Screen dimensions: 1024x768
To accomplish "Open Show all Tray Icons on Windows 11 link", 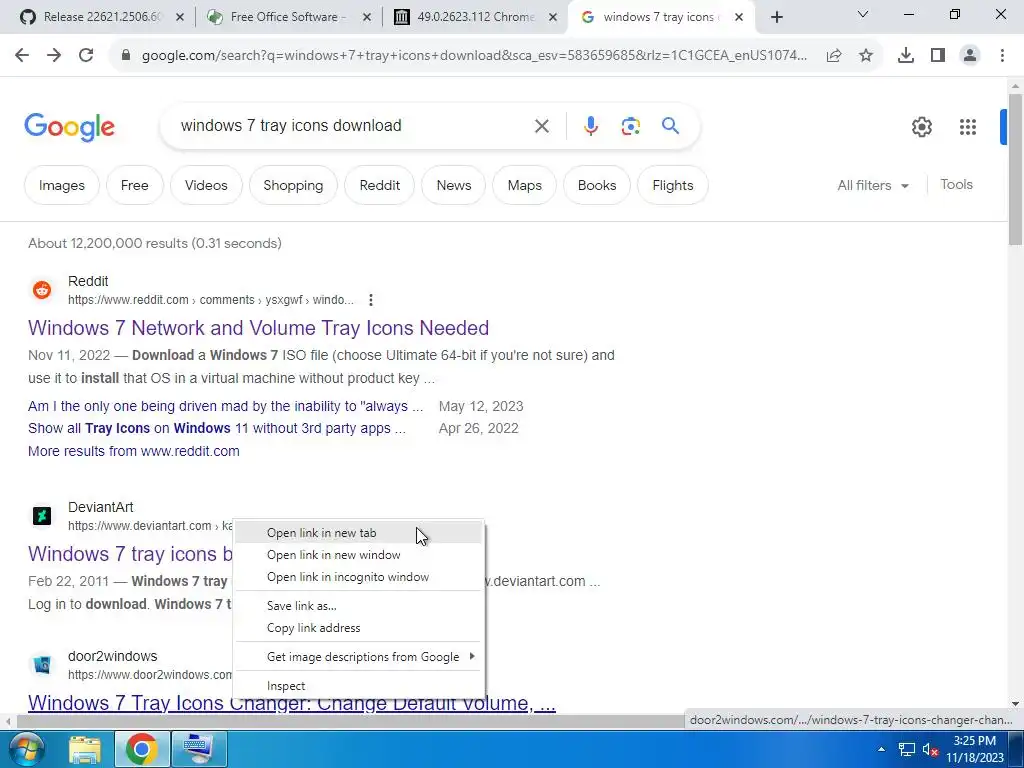I will pyautogui.click(x=217, y=428).
